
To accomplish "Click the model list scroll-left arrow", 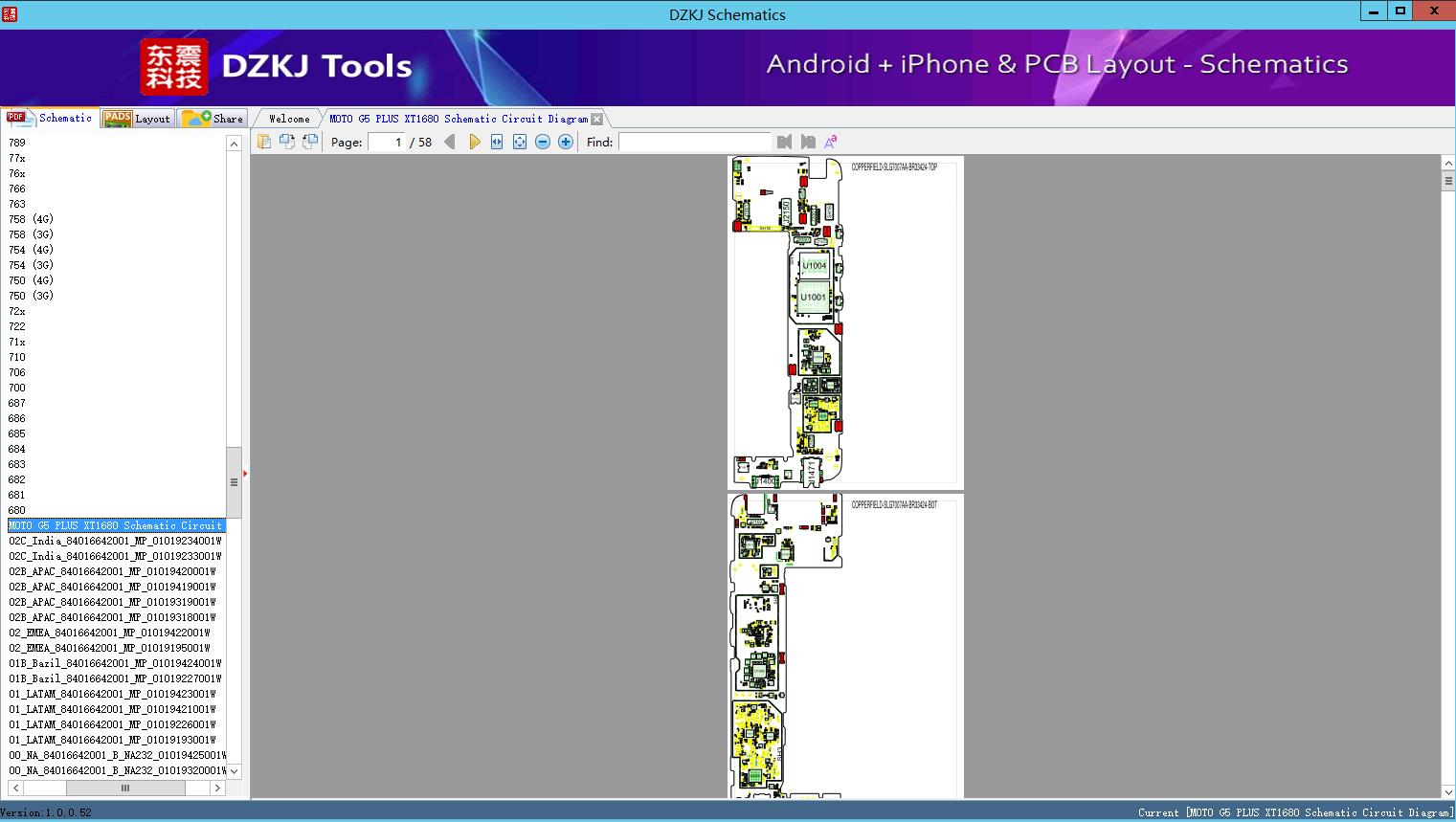I will point(14,788).
